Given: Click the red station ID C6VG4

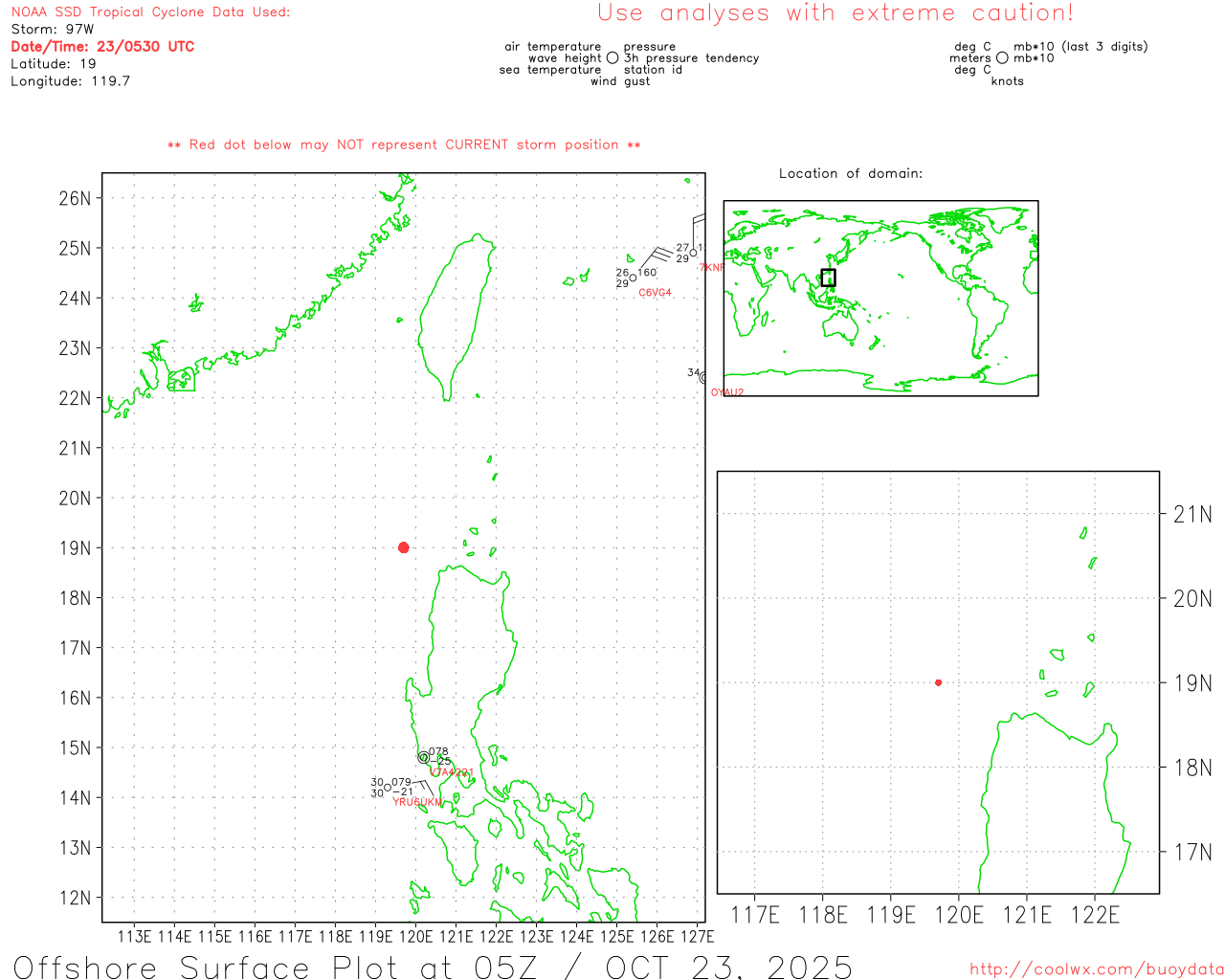Looking at the screenshot, I should click(655, 293).
